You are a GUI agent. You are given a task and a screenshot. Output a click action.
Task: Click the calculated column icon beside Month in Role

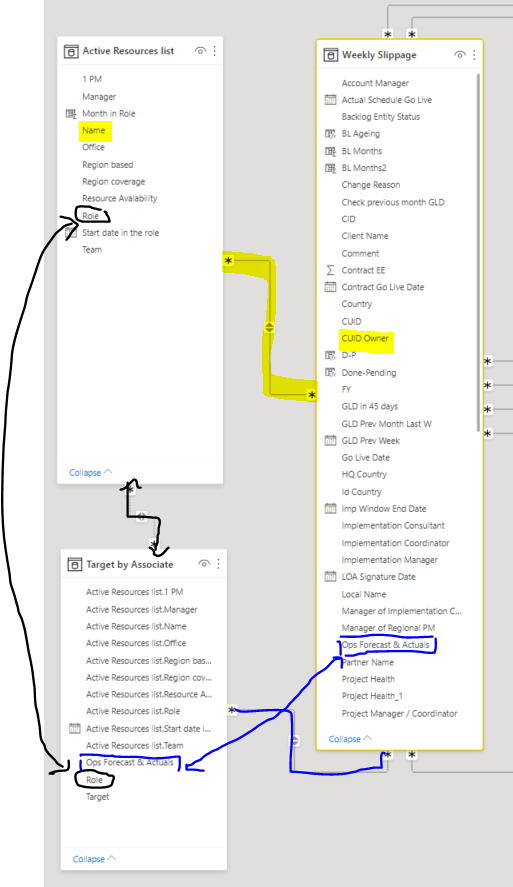point(71,114)
